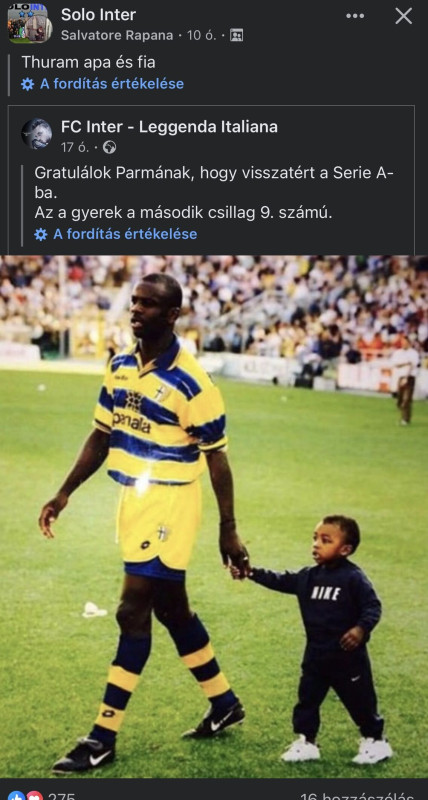Open the Thuram father and son photo
Screen dimensions: 428x800
(214, 516)
